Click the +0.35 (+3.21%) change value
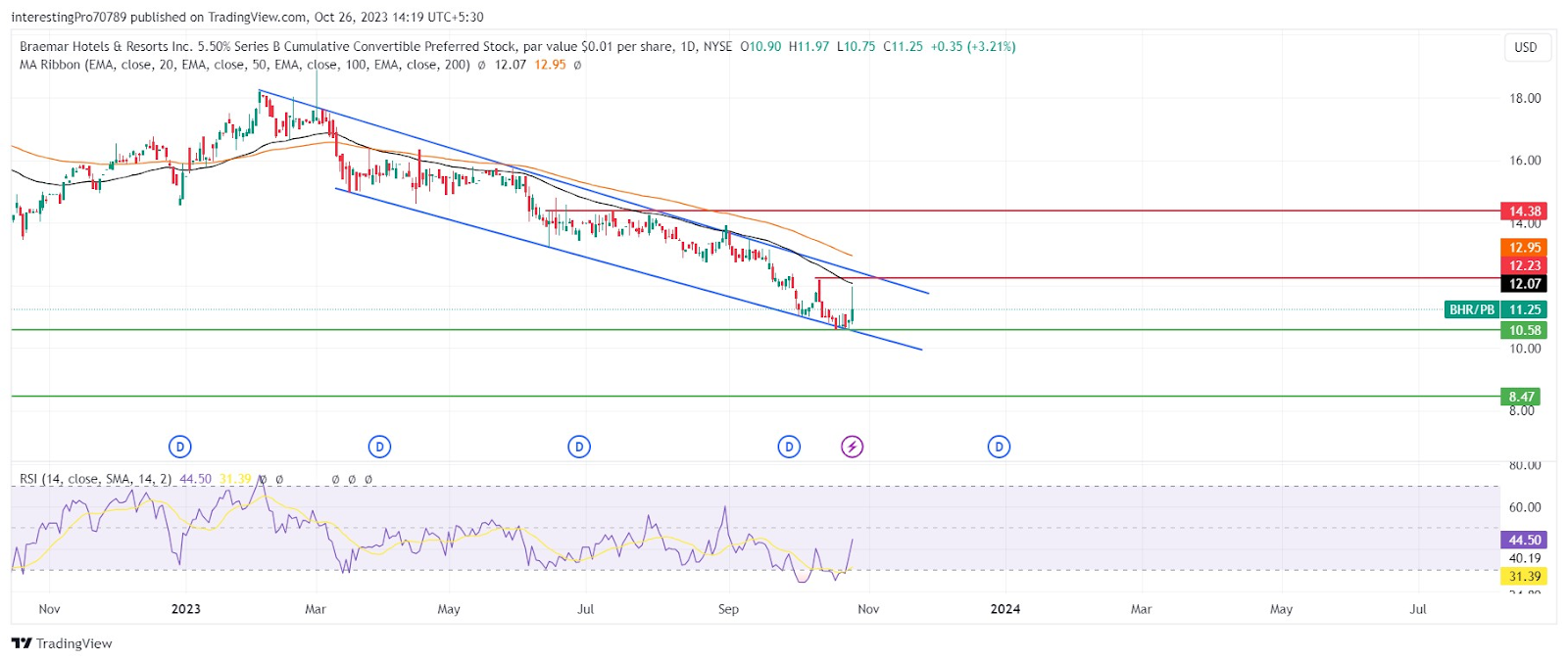The height and width of the screenshot is (662, 1568). (973, 46)
